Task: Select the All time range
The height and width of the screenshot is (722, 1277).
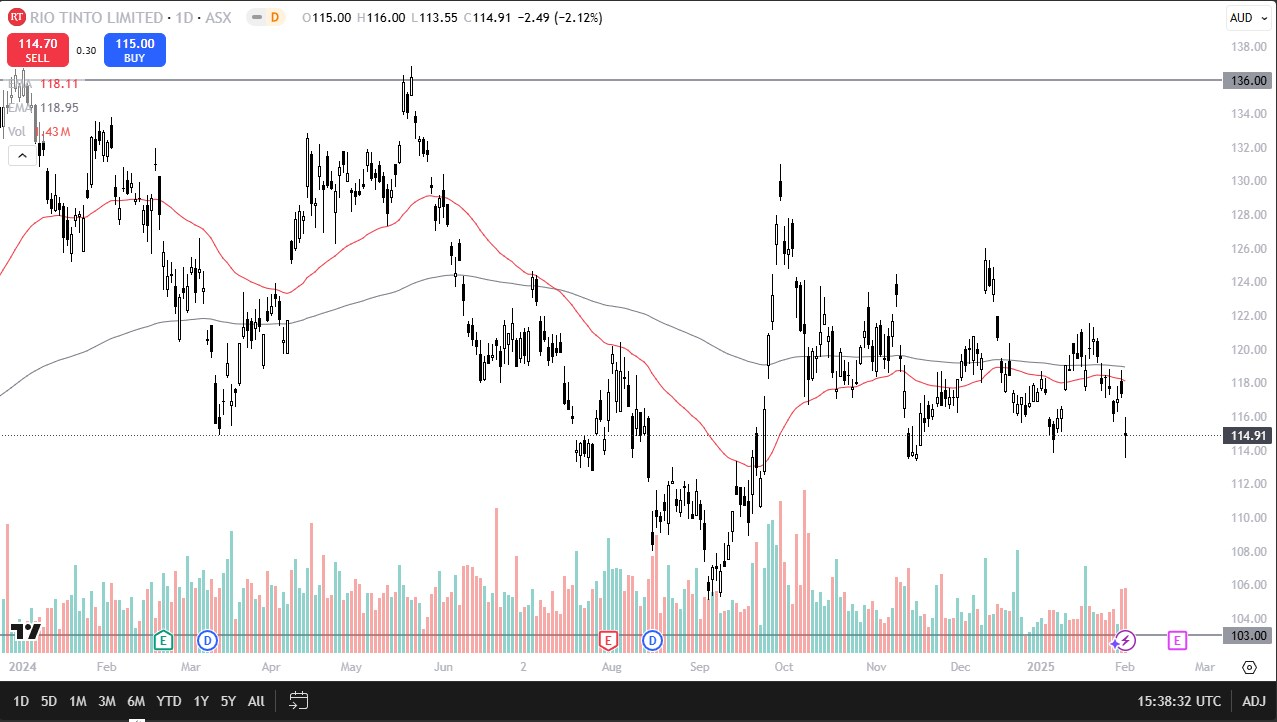Action: [x=256, y=701]
